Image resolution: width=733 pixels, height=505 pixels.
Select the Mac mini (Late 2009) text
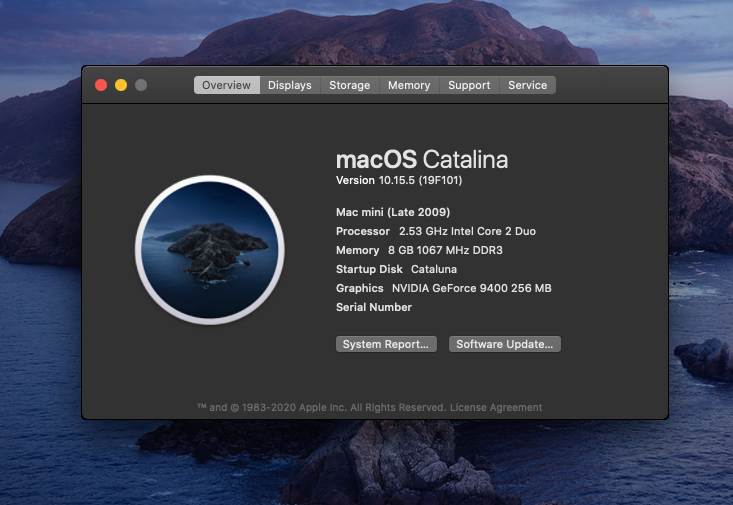[x=393, y=212]
